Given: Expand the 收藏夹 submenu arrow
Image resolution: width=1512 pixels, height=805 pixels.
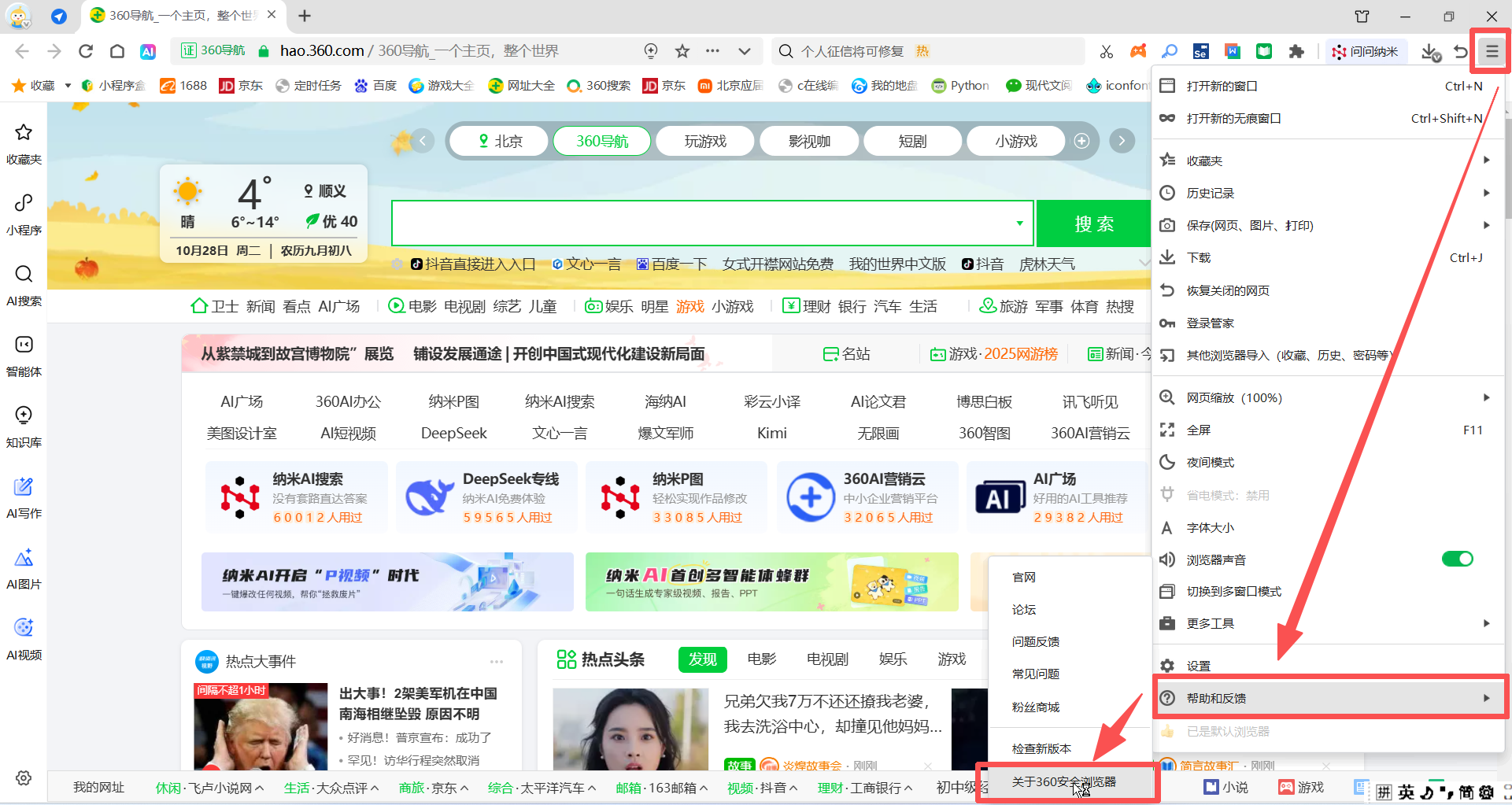Looking at the screenshot, I should [x=1487, y=160].
